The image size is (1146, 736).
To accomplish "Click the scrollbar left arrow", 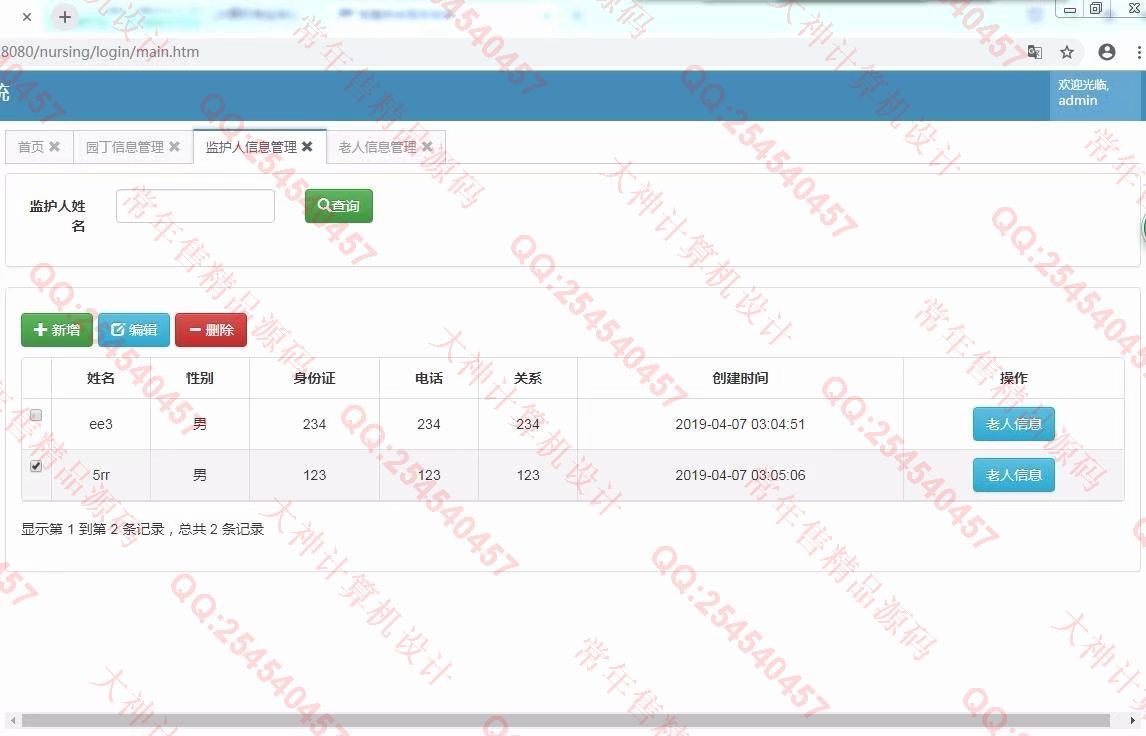I will point(12,721).
